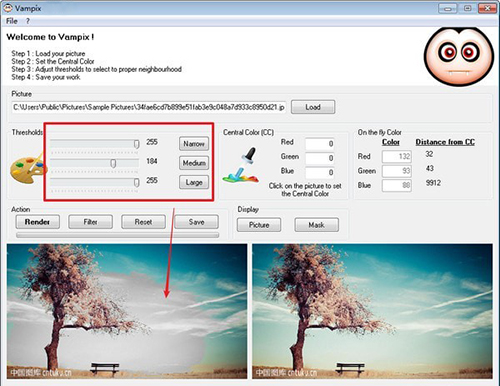The height and width of the screenshot is (386, 500).
Task: Click the color dropper icon
Action: point(242,166)
